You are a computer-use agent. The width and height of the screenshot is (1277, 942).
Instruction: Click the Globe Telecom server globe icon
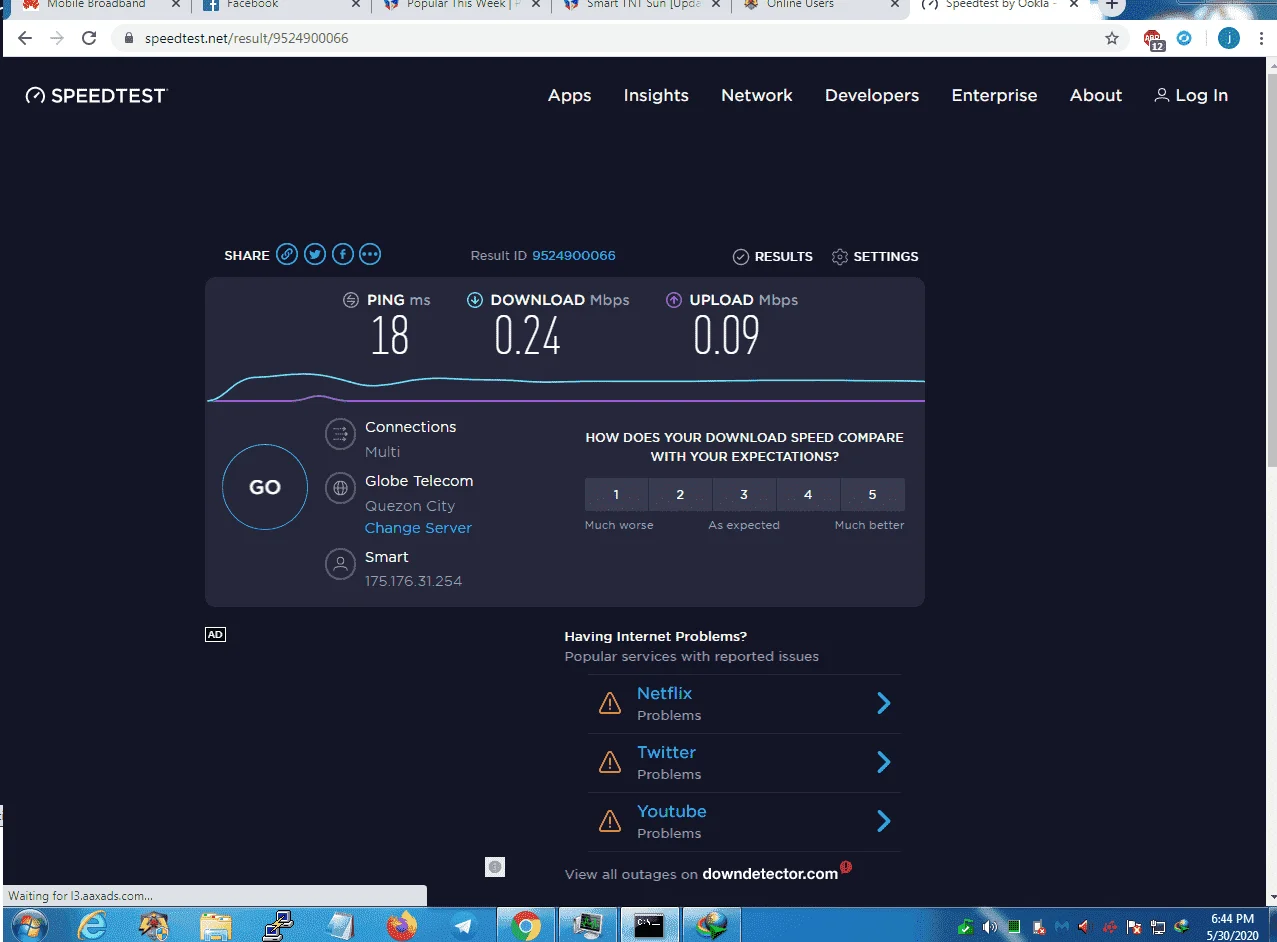click(340, 488)
